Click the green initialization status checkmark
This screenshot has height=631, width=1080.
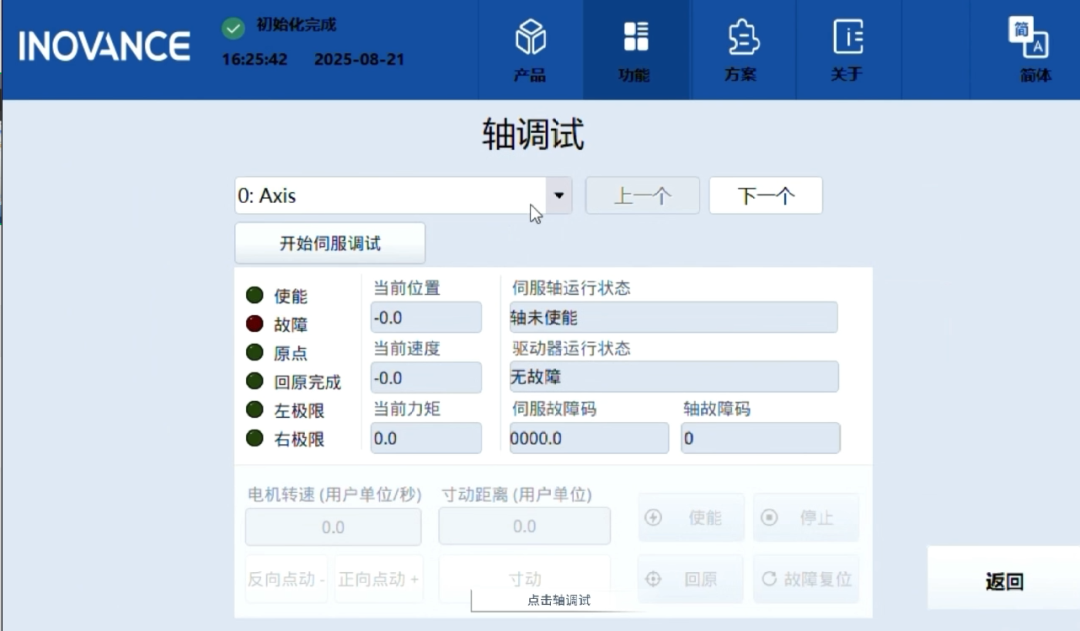tap(233, 28)
